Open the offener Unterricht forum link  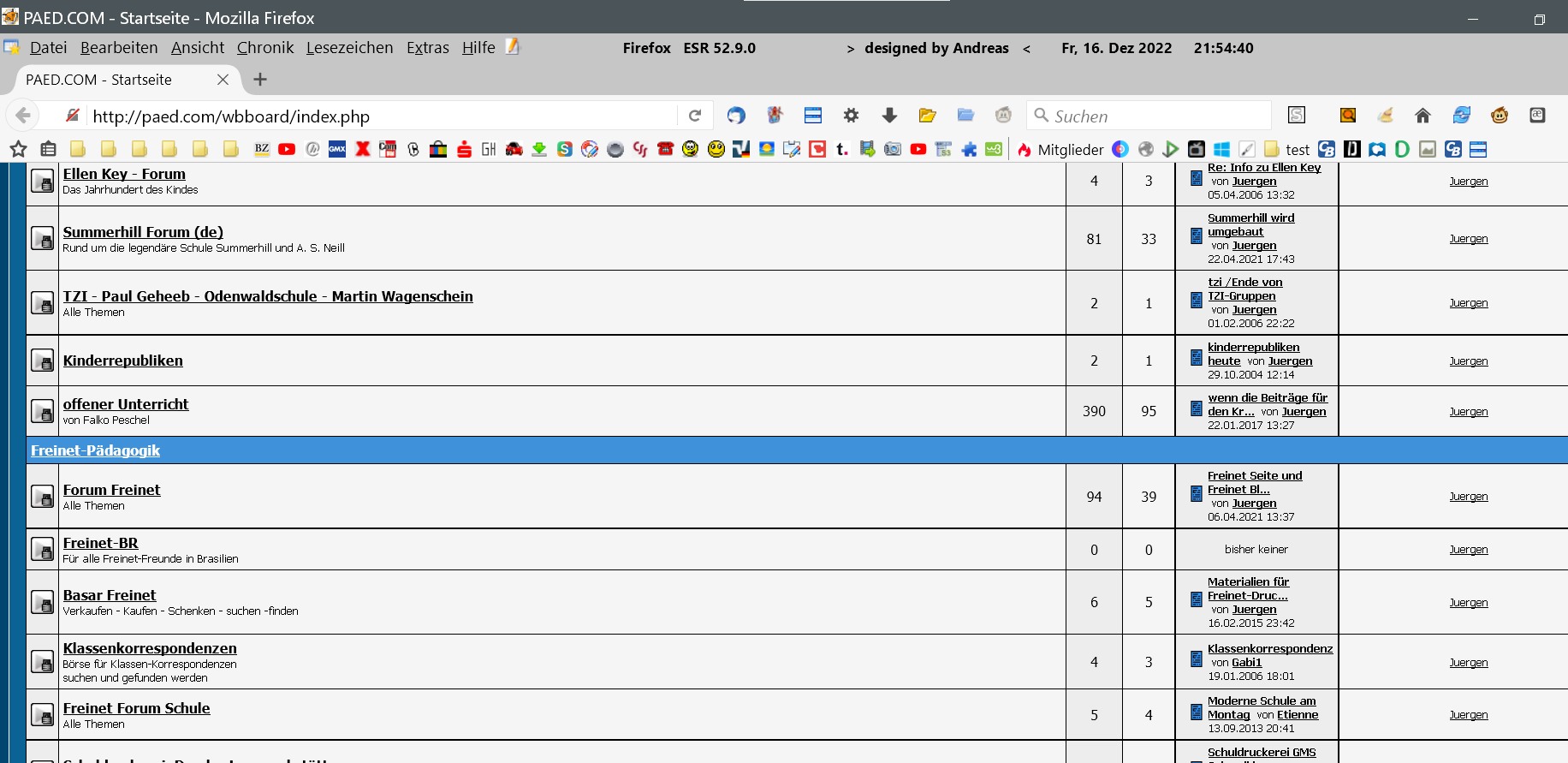[126, 404]
